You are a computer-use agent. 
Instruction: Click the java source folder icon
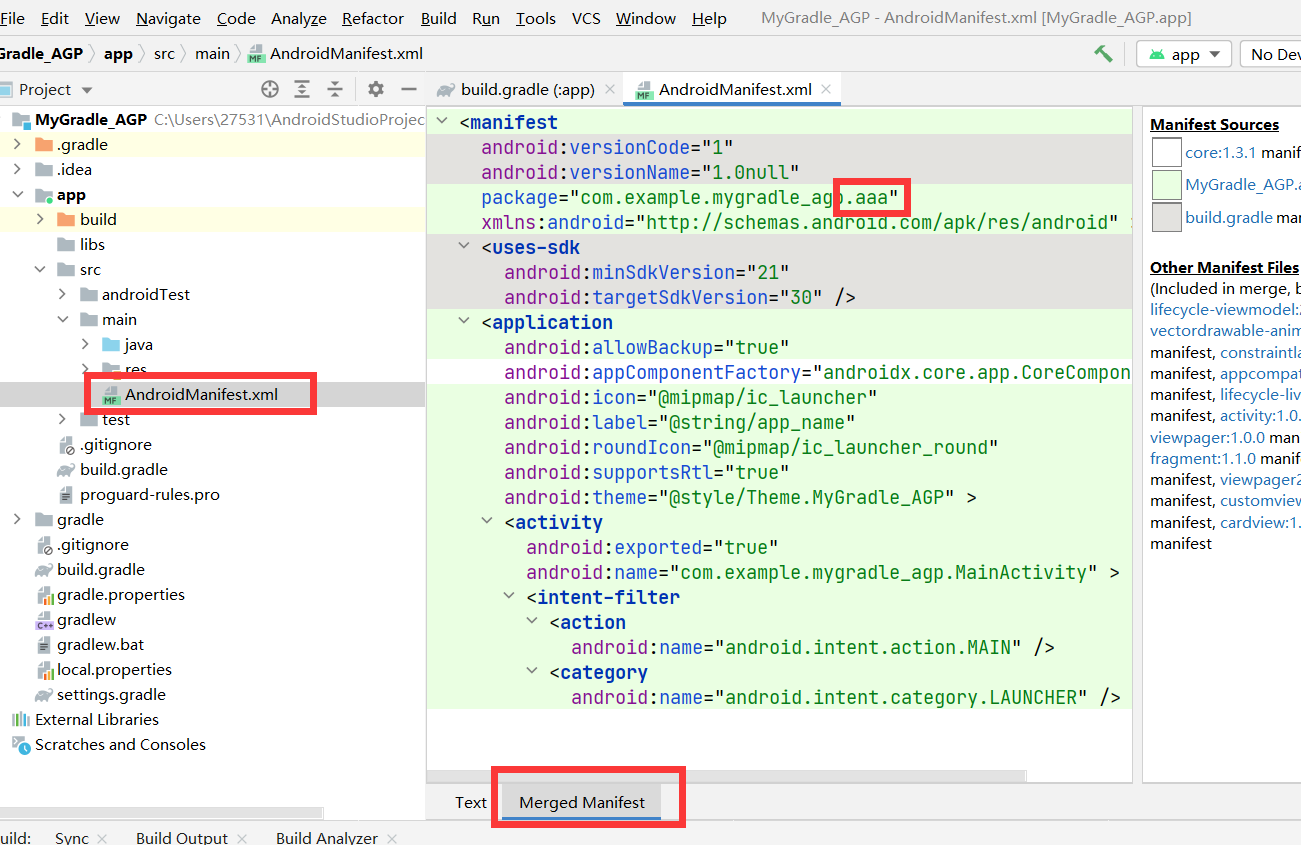111,344
